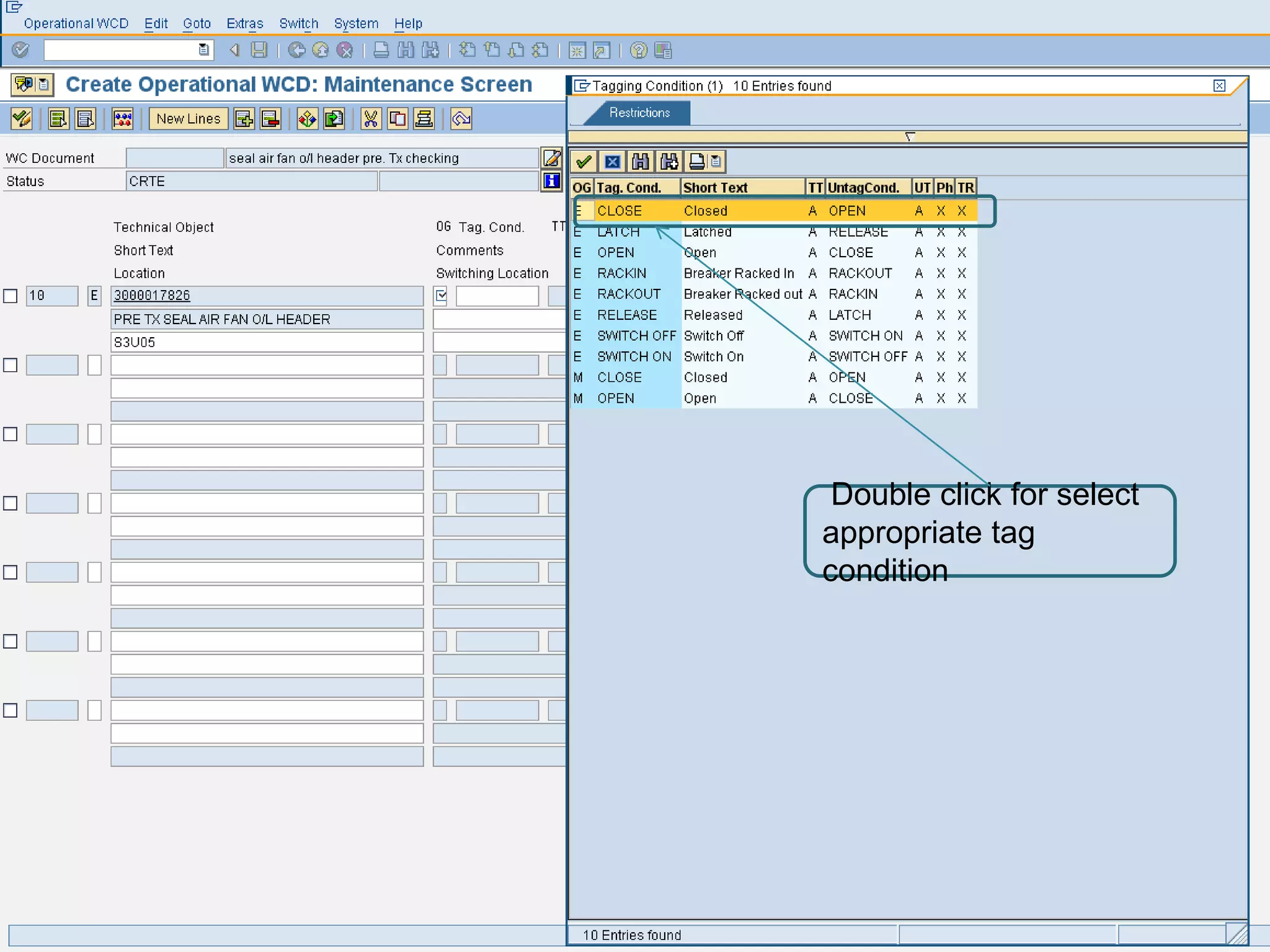Click the yellow Exit arrow icon
The image size is (1270, 952).
[x=321, y=50]
